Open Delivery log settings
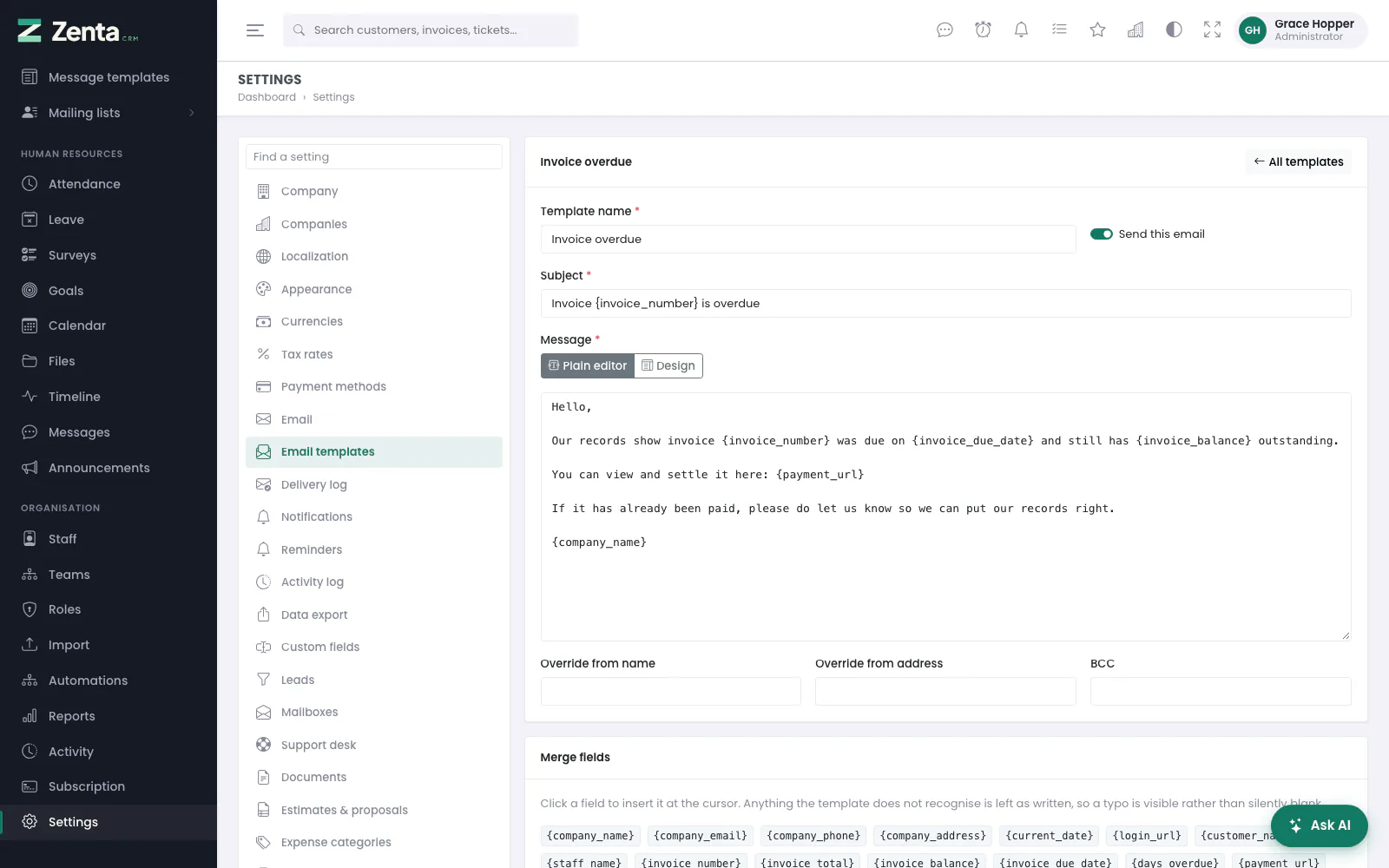This screenshot has width=1389, height=868. tap(374, 484)
